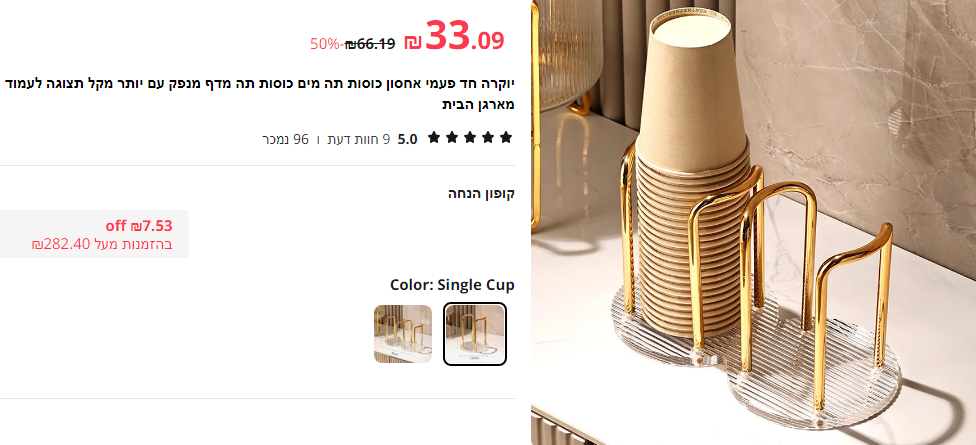Click the coupon minimum order ₪282.40 text
The image size is (976, 445).
click(102, 244)
